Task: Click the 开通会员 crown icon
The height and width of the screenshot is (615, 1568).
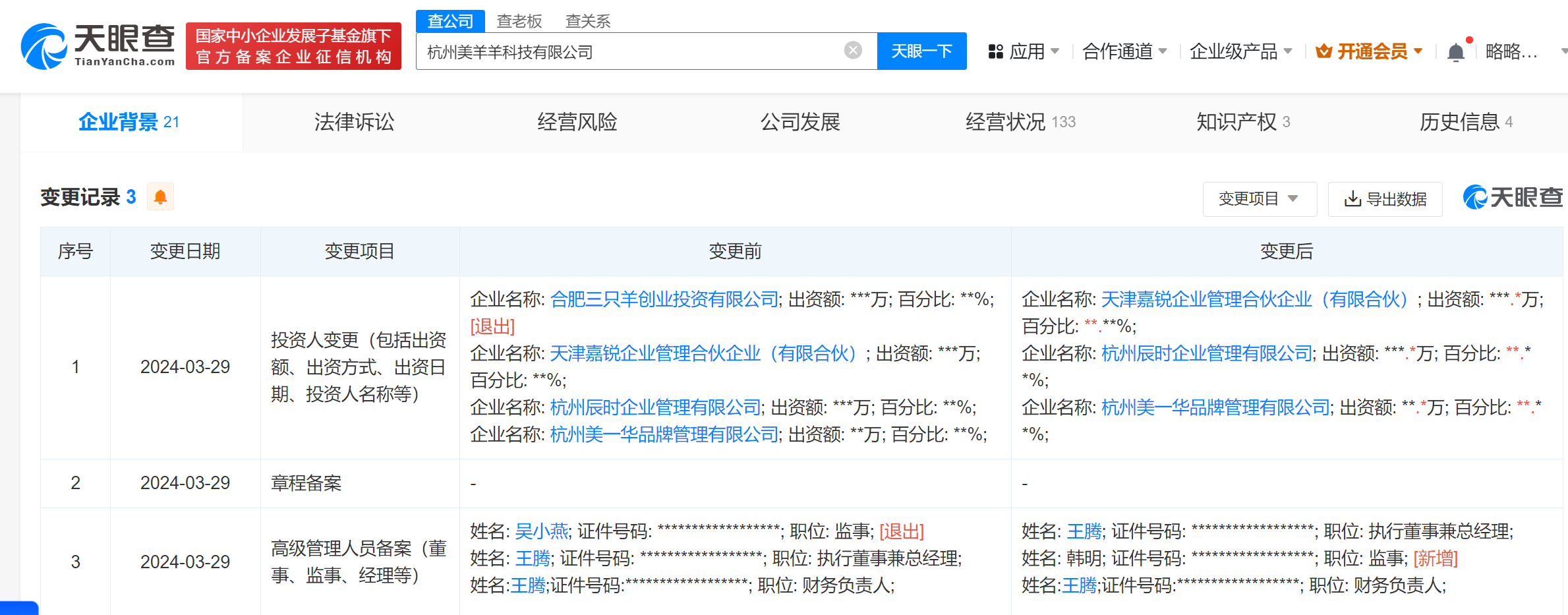Action: 1323,51
